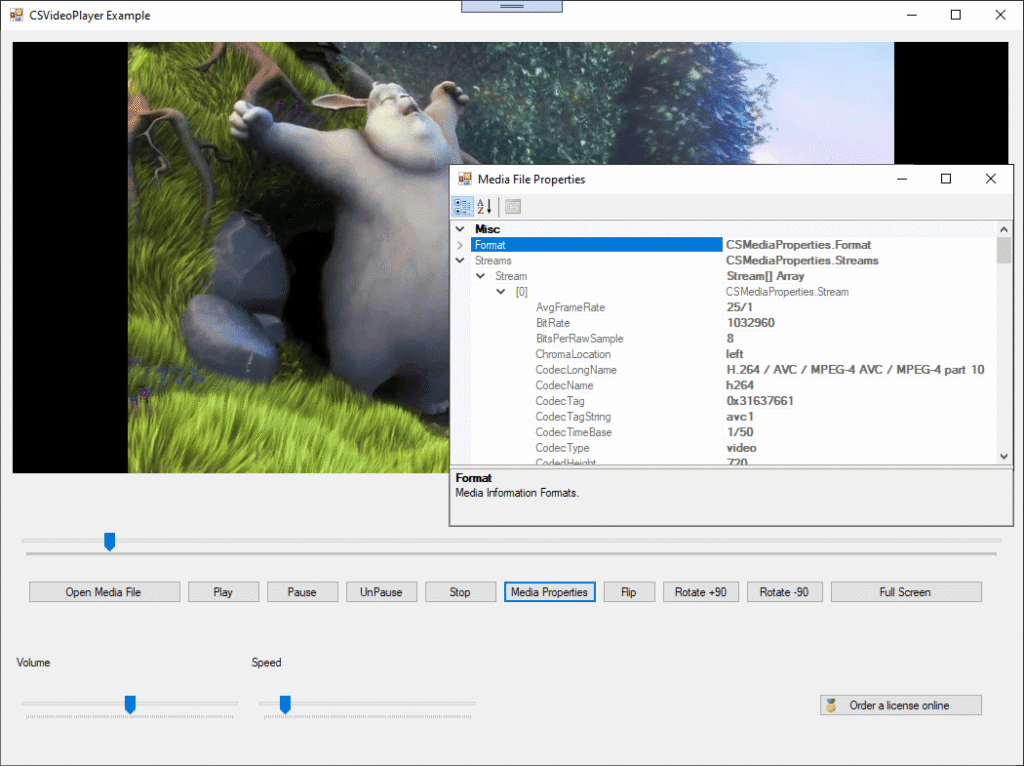Open a media file

click(104, 591)
